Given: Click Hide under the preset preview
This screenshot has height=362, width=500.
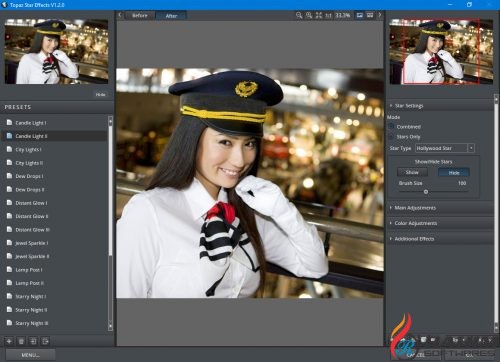Looking at the screenshot, I should click(x=100, y=95).
